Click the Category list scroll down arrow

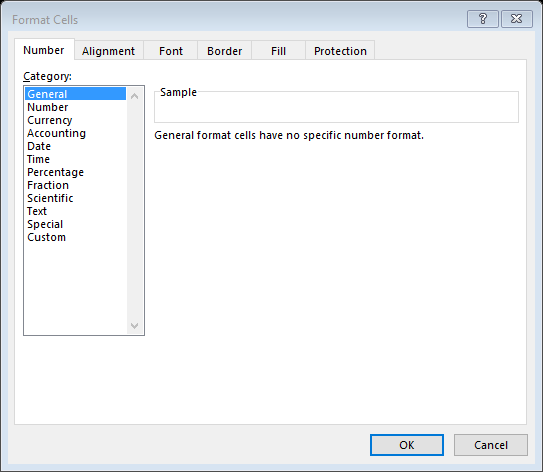point(135,326)
